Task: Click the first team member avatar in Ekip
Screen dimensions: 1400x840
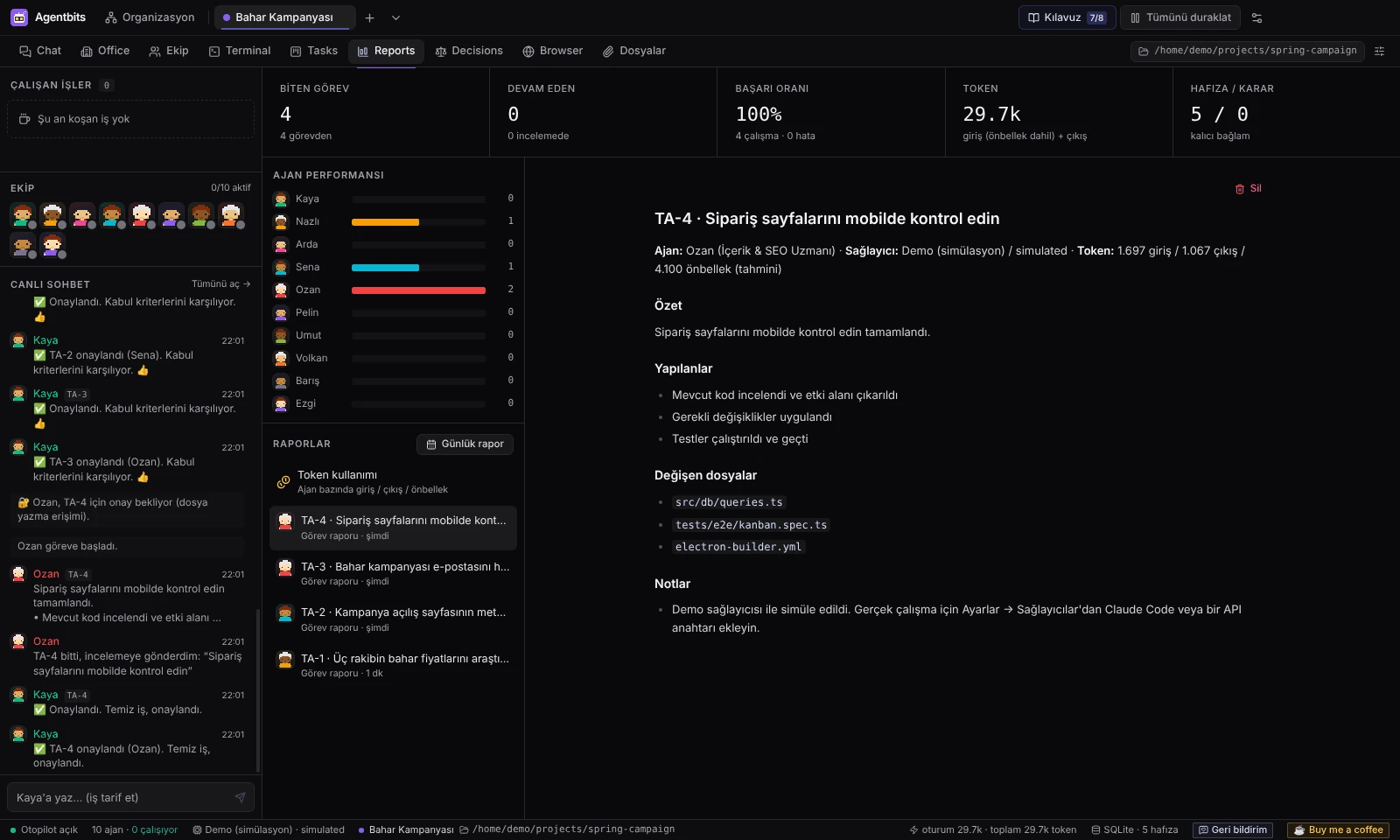Action: (23, 214)
